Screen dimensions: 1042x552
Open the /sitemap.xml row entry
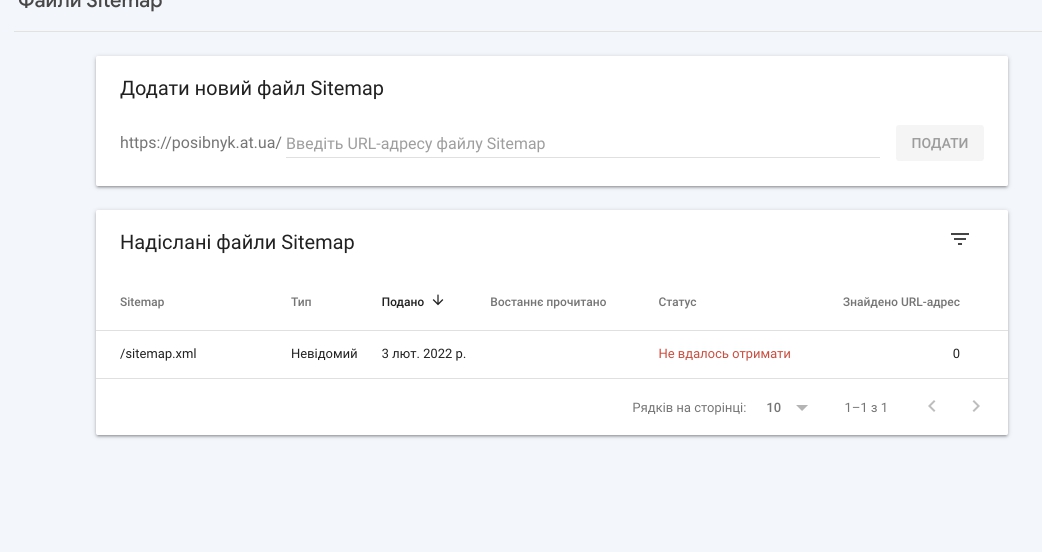point(158,354)
